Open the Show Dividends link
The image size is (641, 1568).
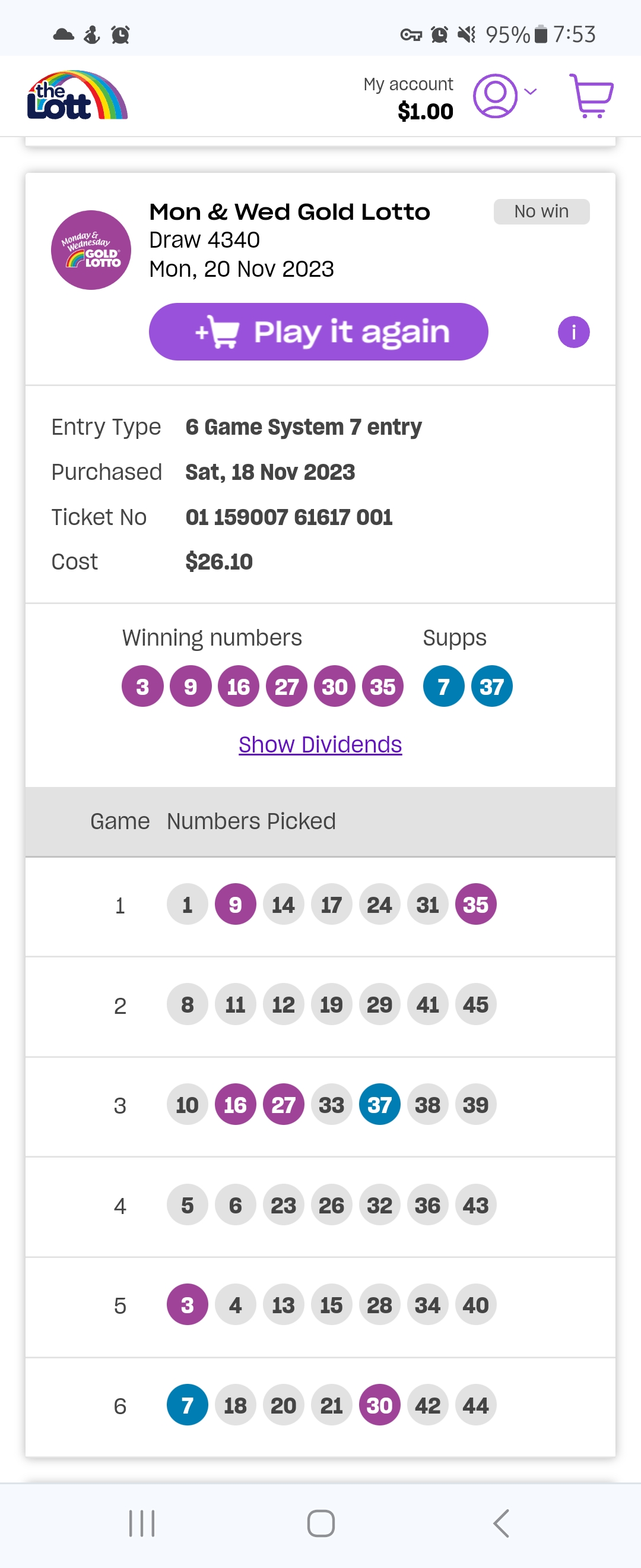[x=320, y=744]
